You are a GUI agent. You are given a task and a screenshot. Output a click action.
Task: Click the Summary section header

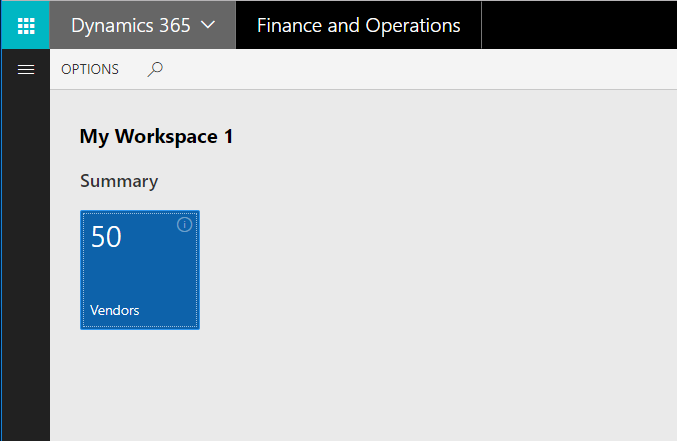[119, 181]
